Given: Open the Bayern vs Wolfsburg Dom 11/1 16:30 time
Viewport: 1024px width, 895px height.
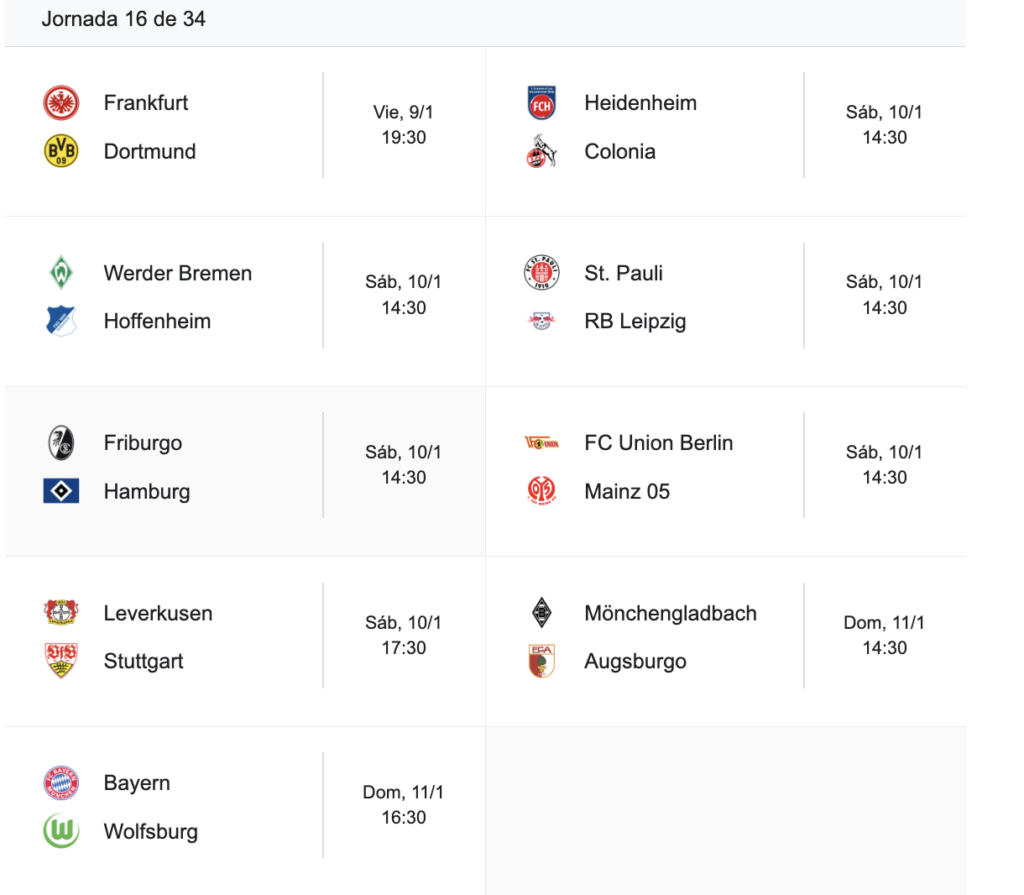Looking at the screenshot, I should [x=404, y=805].
